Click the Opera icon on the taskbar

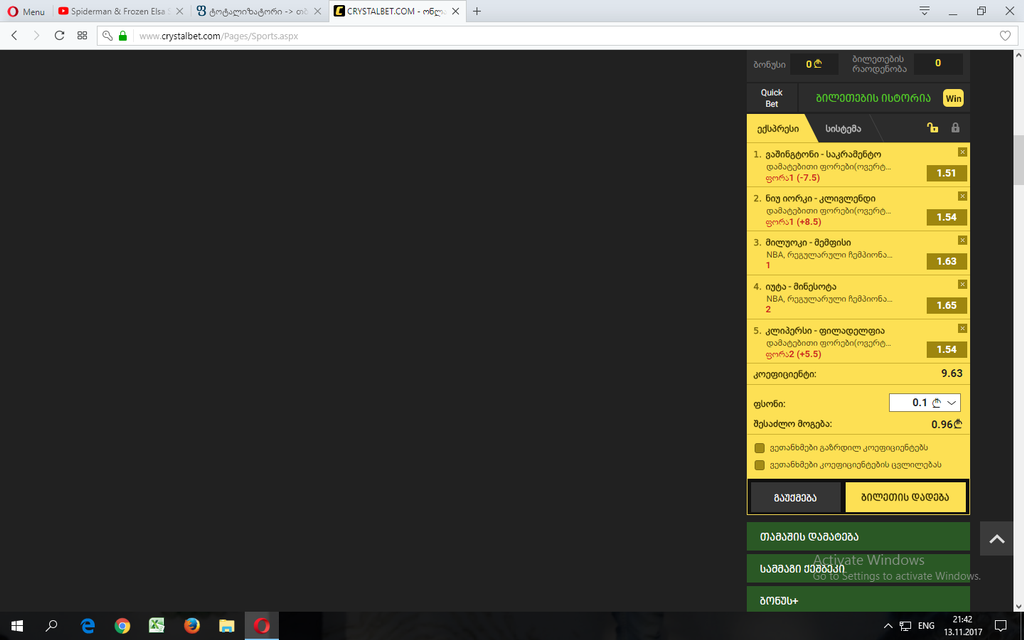point(262,626)
